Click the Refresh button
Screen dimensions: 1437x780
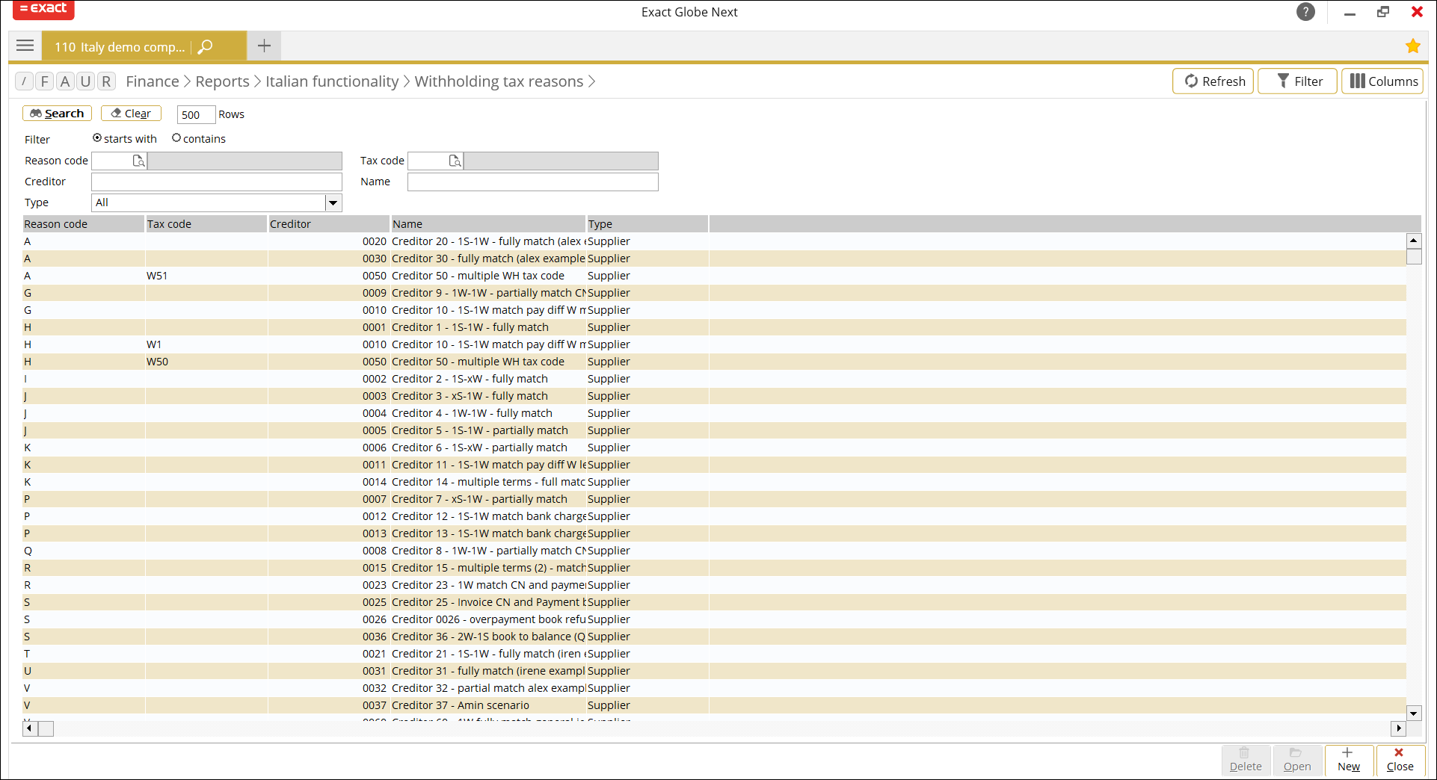(1213, 82)
